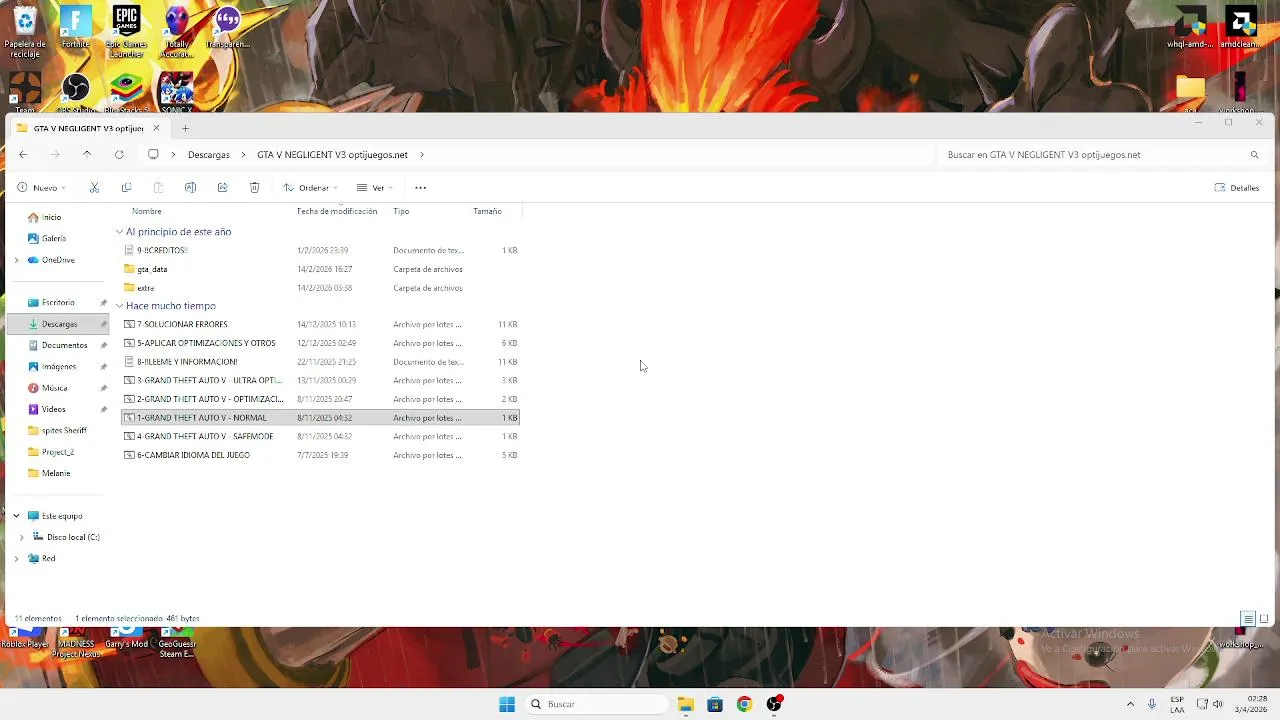This screenshot has width=1280, height=720.
Task: Open Fortnite desktop shortcut
Action: pyautogui.click(x=76, y=27)
